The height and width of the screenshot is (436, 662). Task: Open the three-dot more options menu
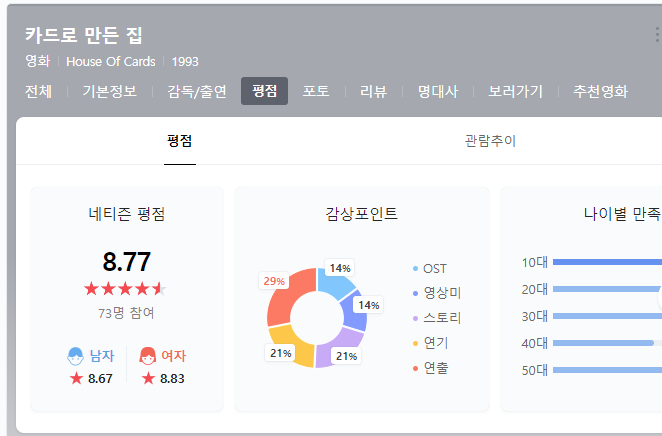657,35
